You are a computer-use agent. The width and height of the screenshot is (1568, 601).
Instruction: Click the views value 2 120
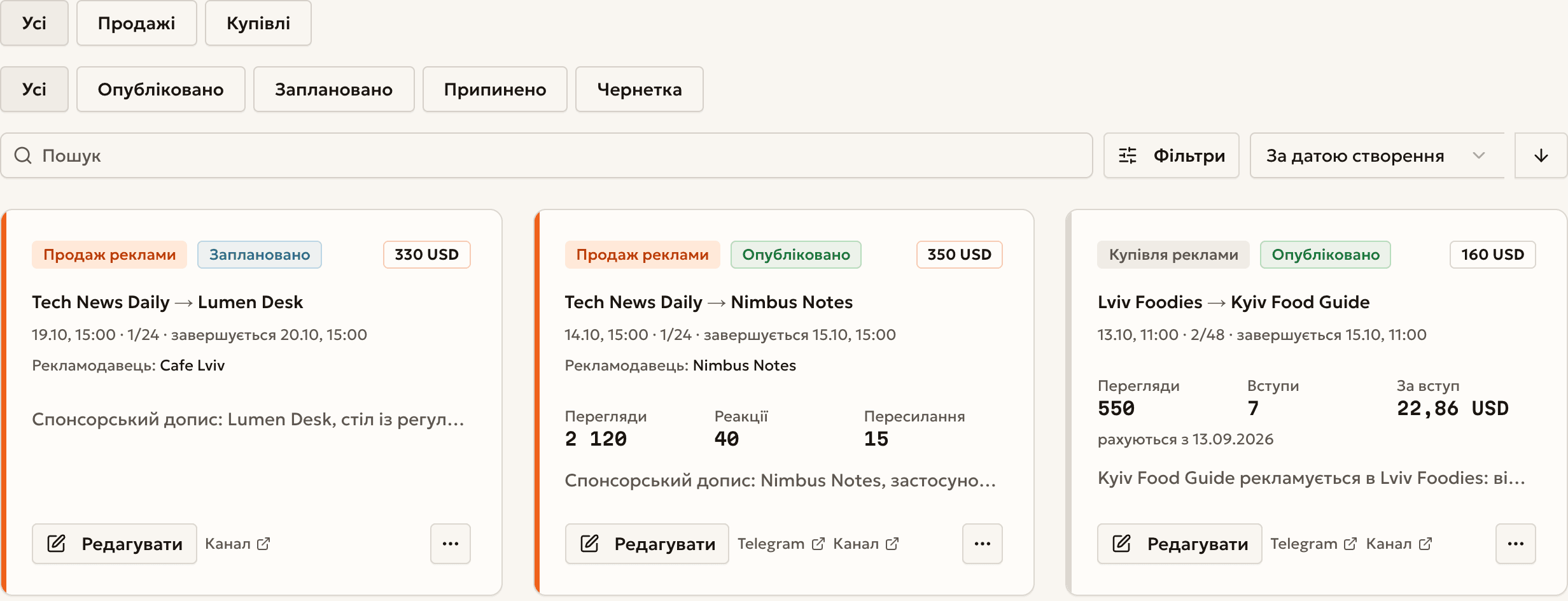[x=596, y=439]
